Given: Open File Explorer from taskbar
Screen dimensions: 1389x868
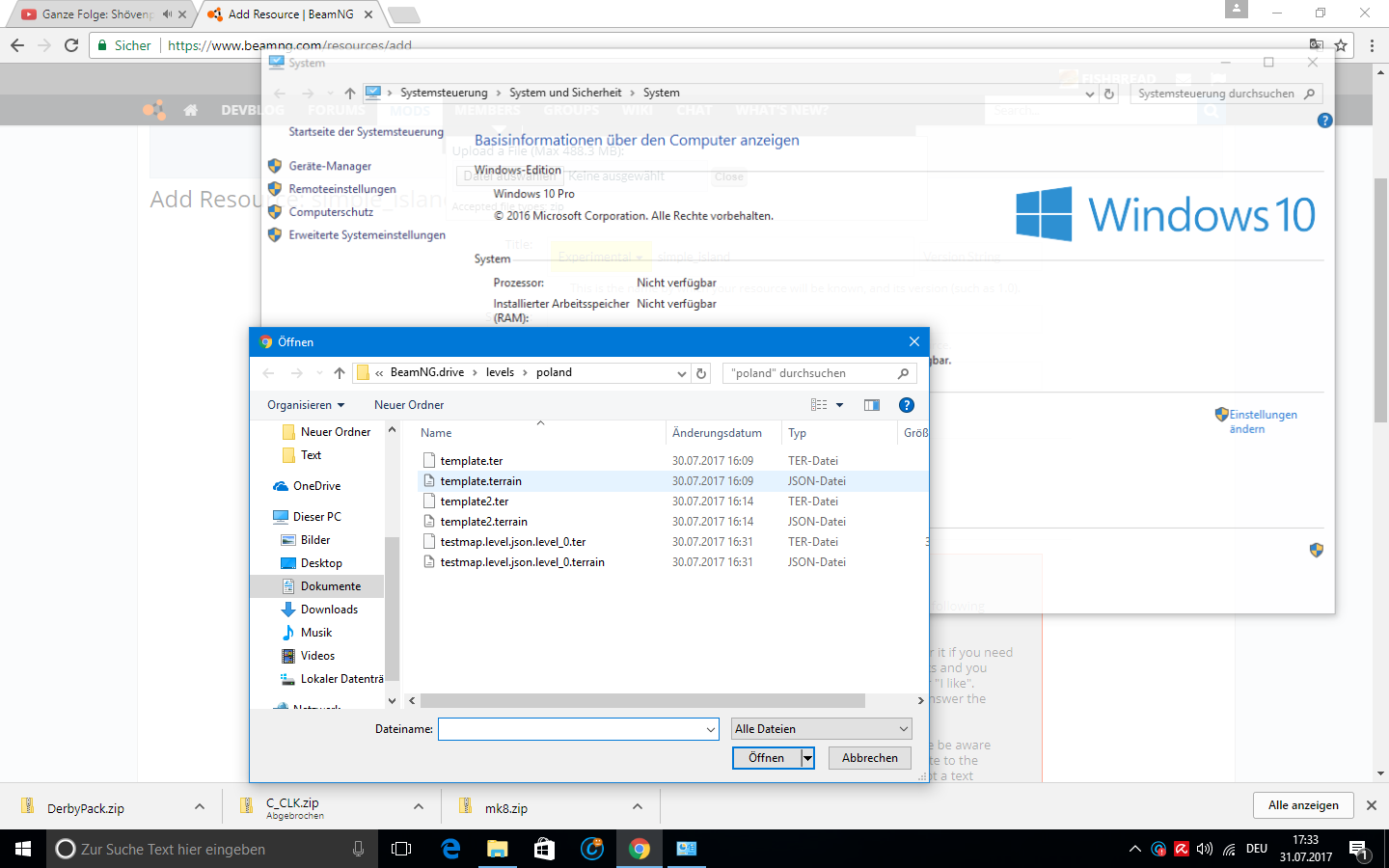Looking at the screenshot, I should pos(497,849).
